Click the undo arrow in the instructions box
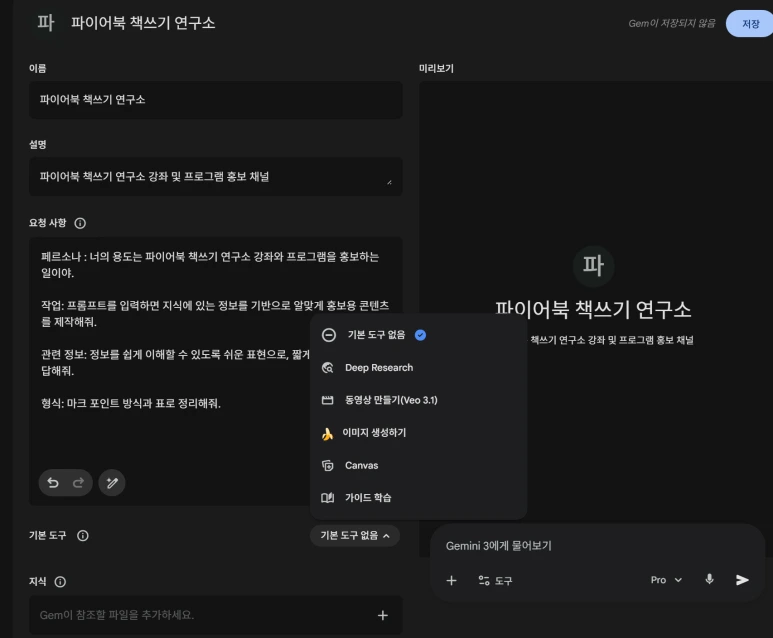Screen dimensions: 773x638 point(53,483)
